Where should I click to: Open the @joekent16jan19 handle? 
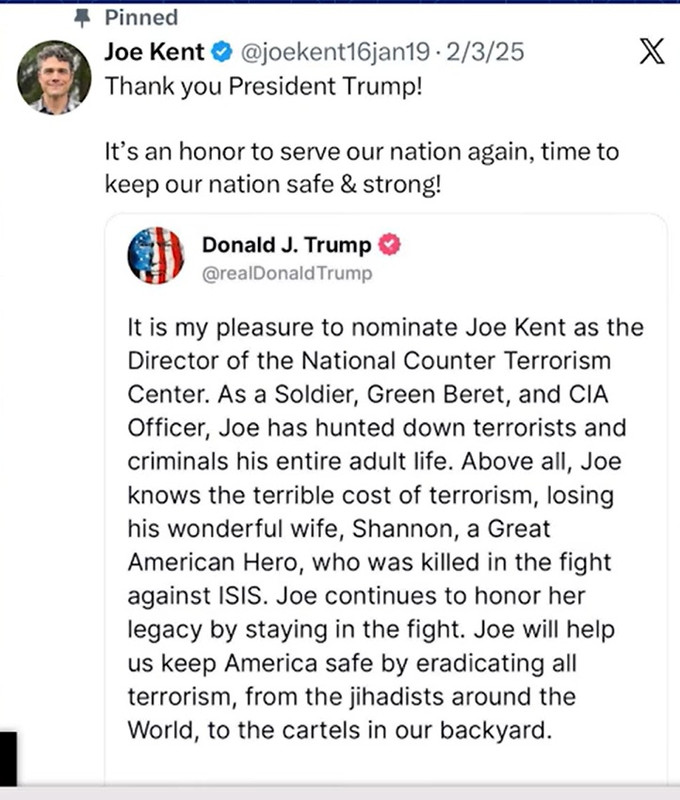(335, 53)
